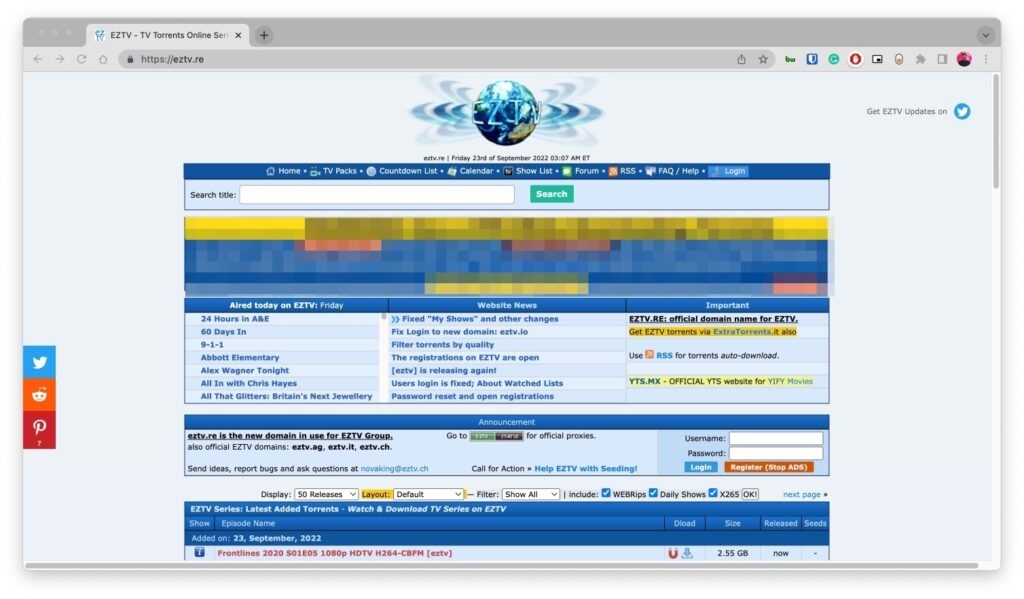Image resolution: width=1024 pixels, height=599 pixels.
Task: Reload the page with refresh icon
Action: pos(81,59)
